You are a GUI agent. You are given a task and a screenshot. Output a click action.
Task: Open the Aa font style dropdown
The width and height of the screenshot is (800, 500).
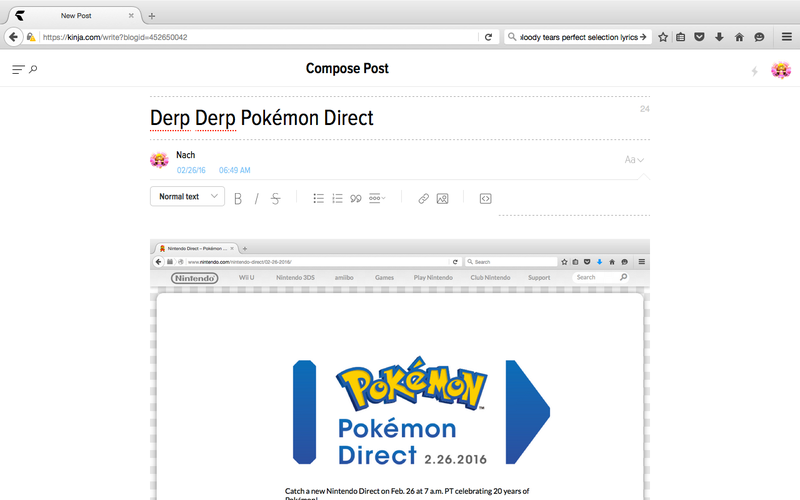(x=634, y=160)
